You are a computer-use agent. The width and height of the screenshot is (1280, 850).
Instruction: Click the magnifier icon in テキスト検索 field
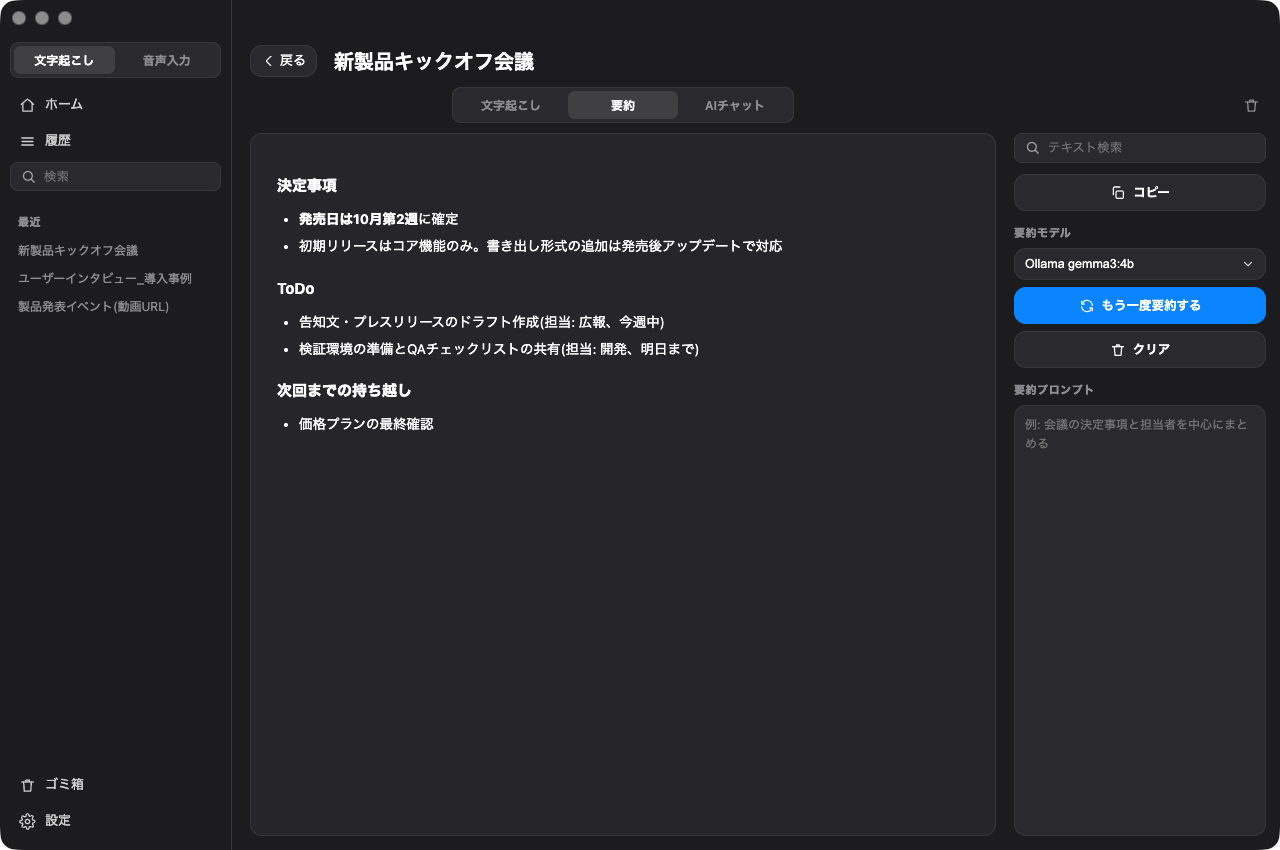click(1033, 148)
